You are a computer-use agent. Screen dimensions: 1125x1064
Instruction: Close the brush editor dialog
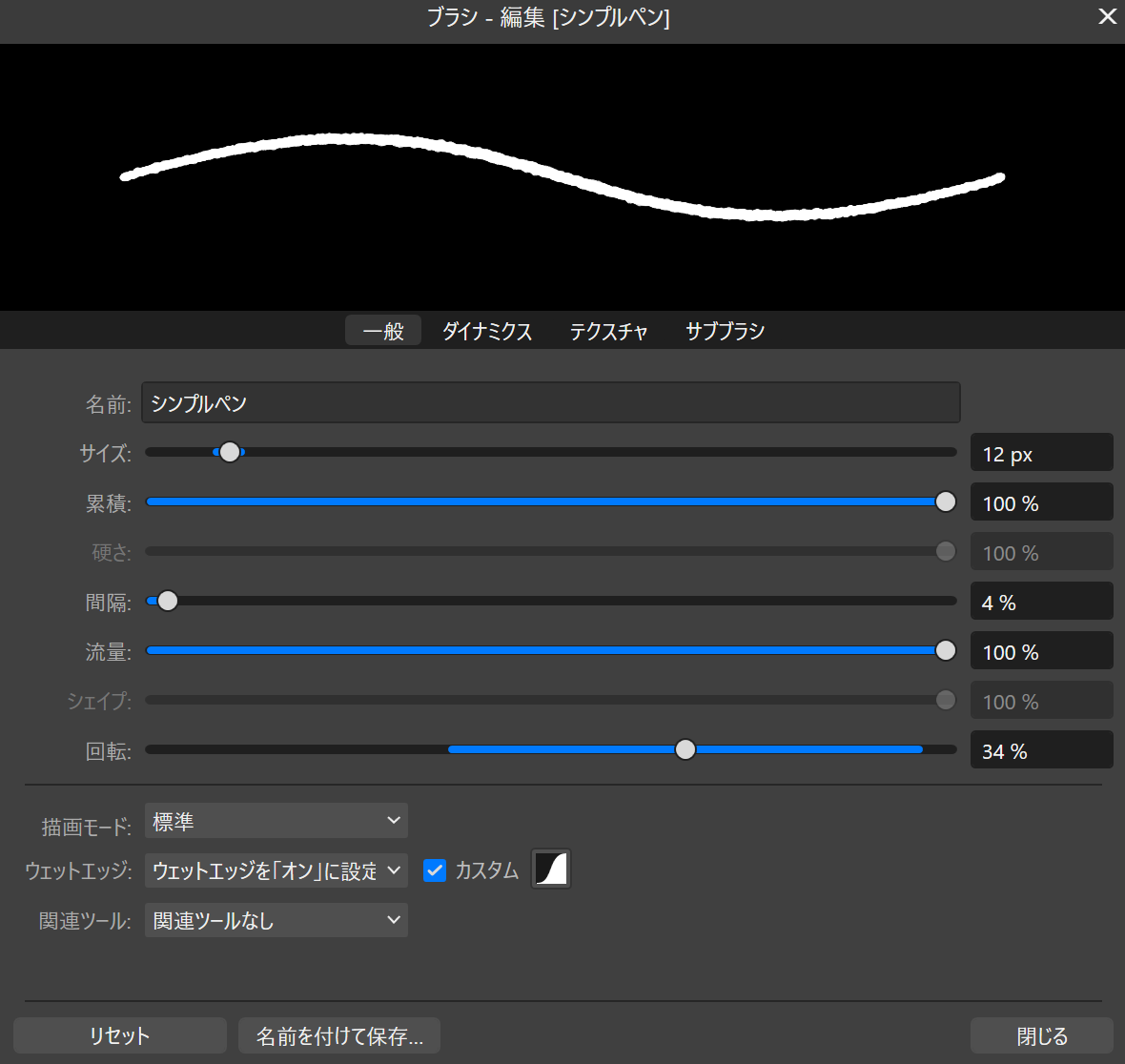pyautogui.click(x=1106, y=16)
